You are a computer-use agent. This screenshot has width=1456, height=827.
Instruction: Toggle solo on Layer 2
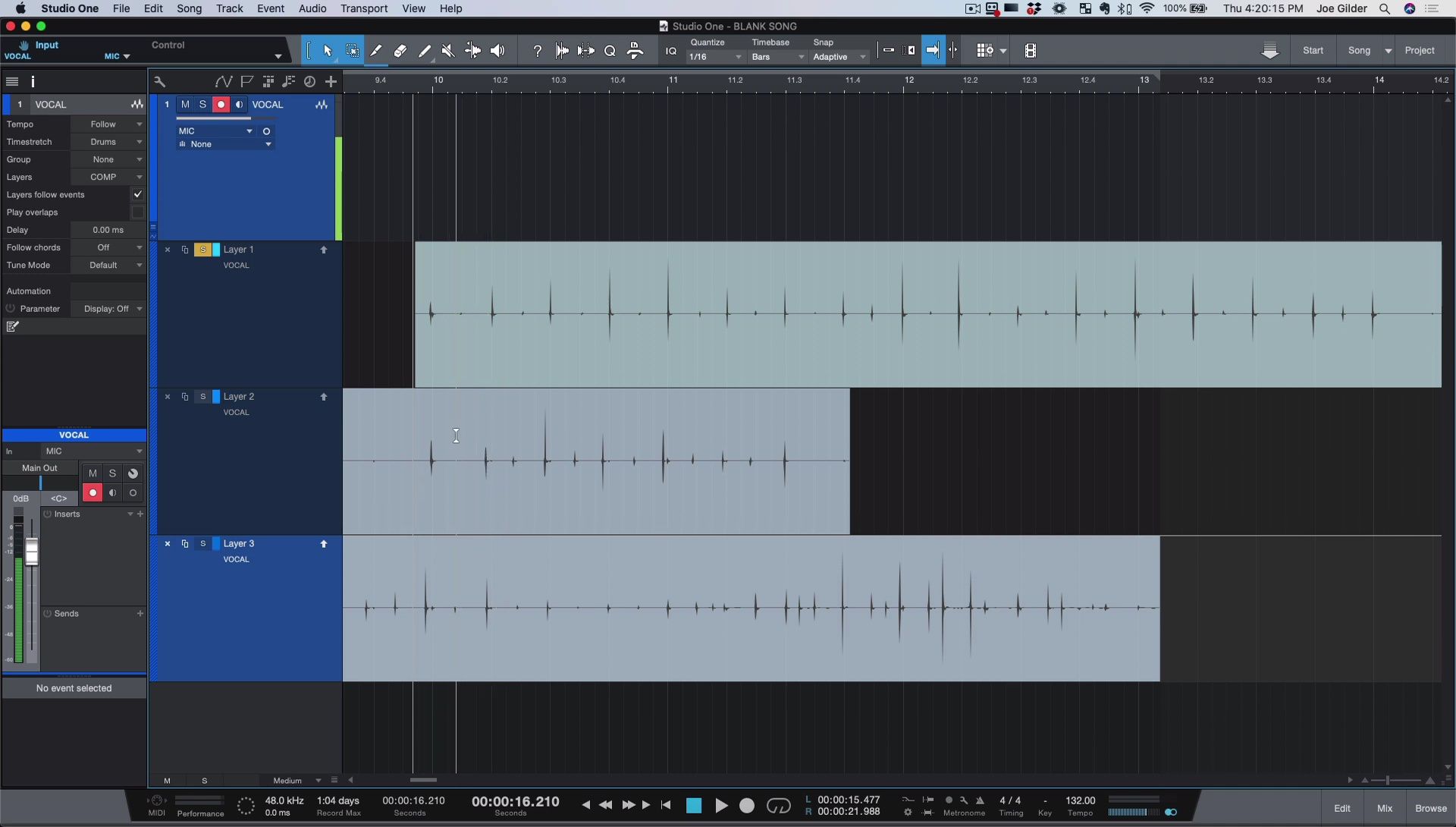click(x=202, y=397)
